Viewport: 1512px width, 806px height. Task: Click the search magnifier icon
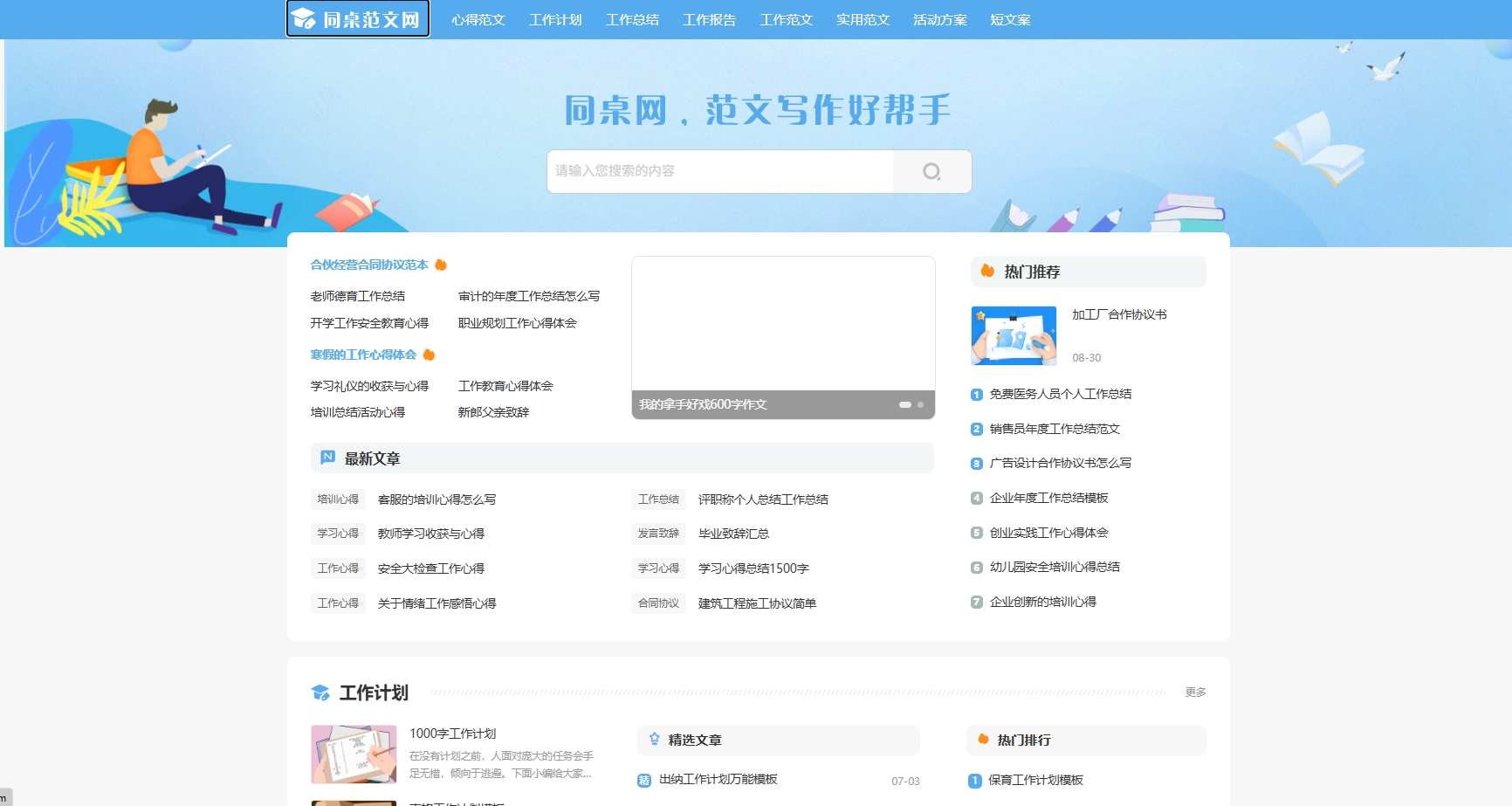(x=931, y=171)
